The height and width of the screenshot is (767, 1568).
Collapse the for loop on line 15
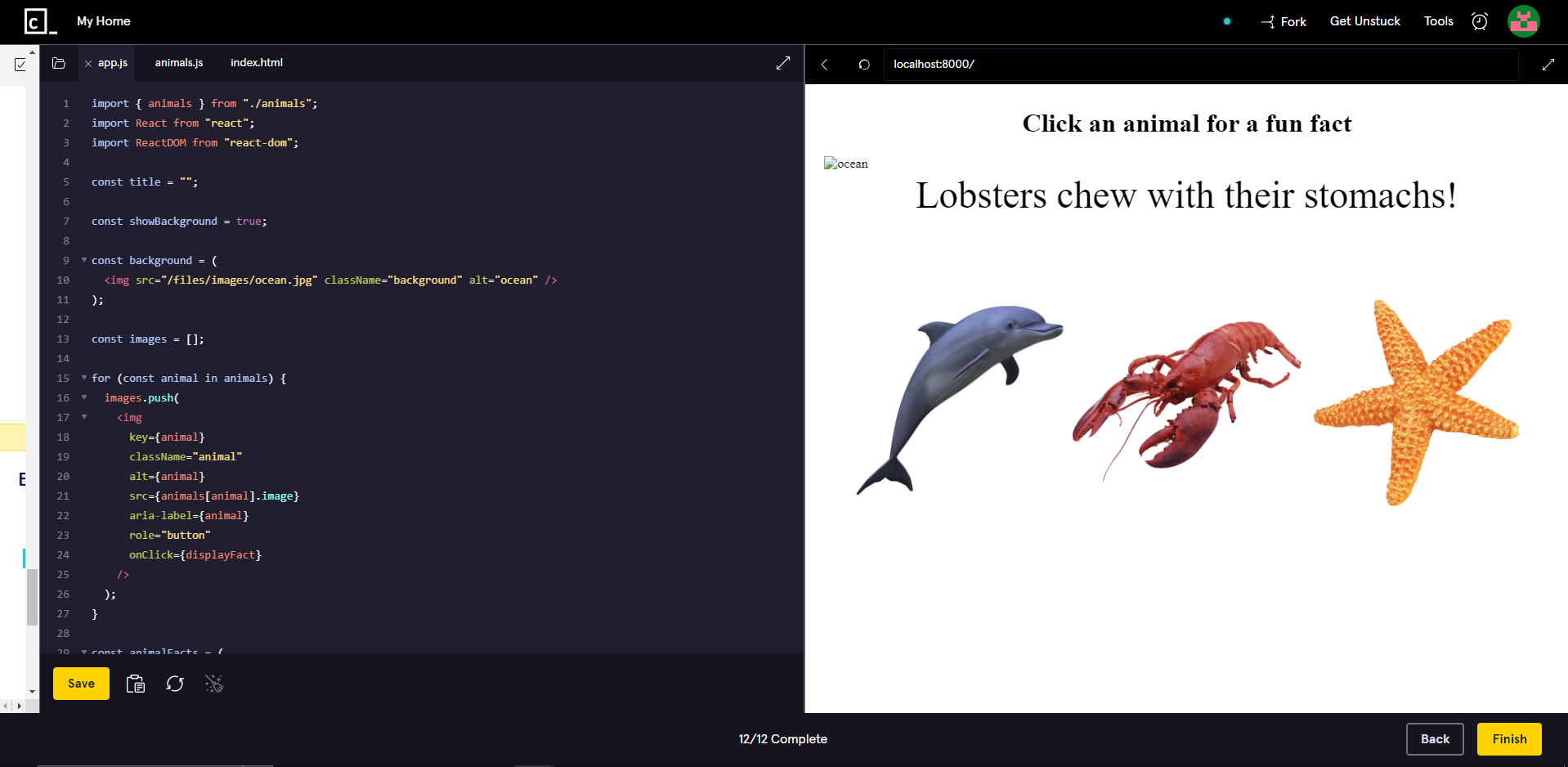tap(83, 378)
